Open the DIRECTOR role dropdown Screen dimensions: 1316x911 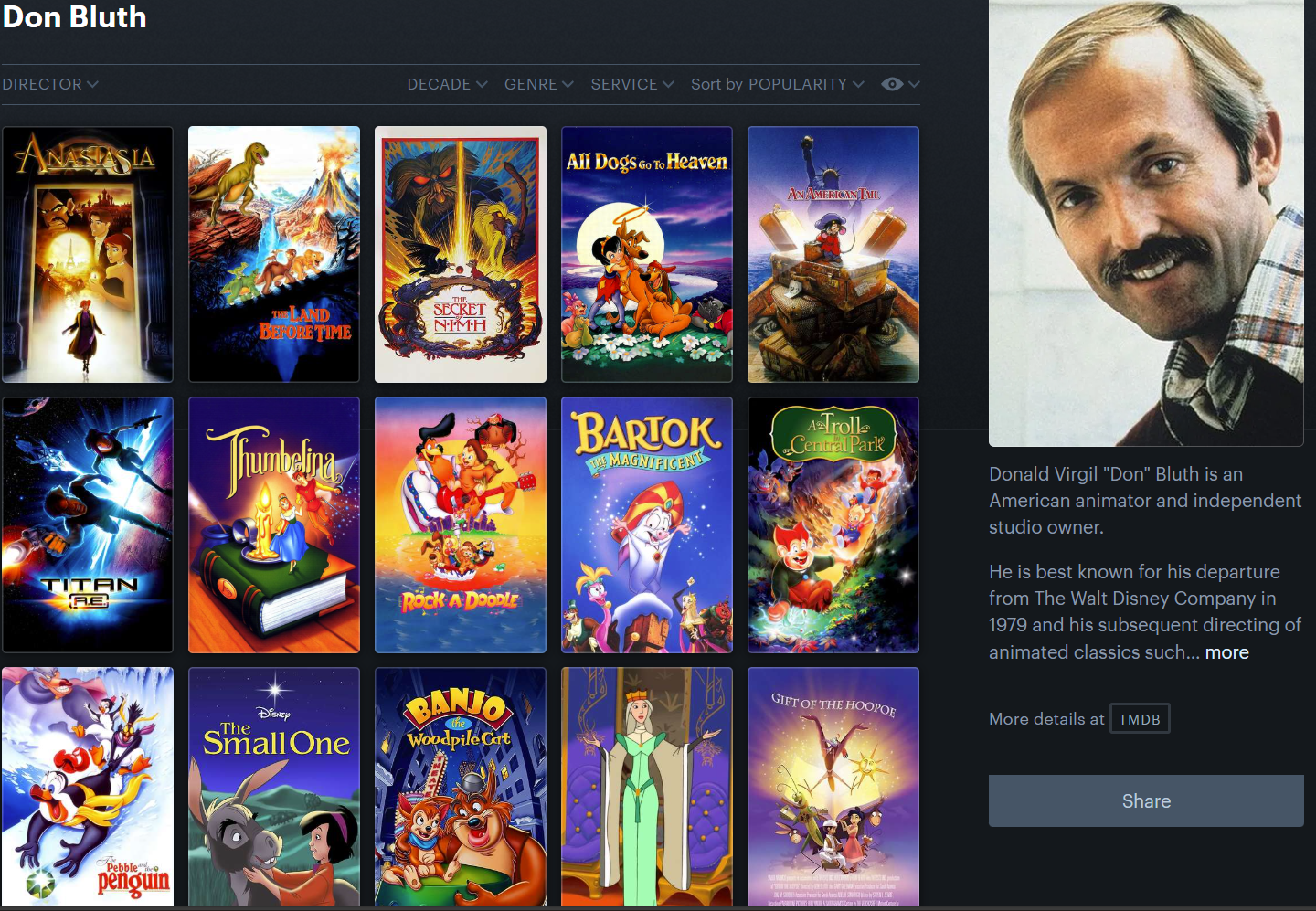[50, 84]
